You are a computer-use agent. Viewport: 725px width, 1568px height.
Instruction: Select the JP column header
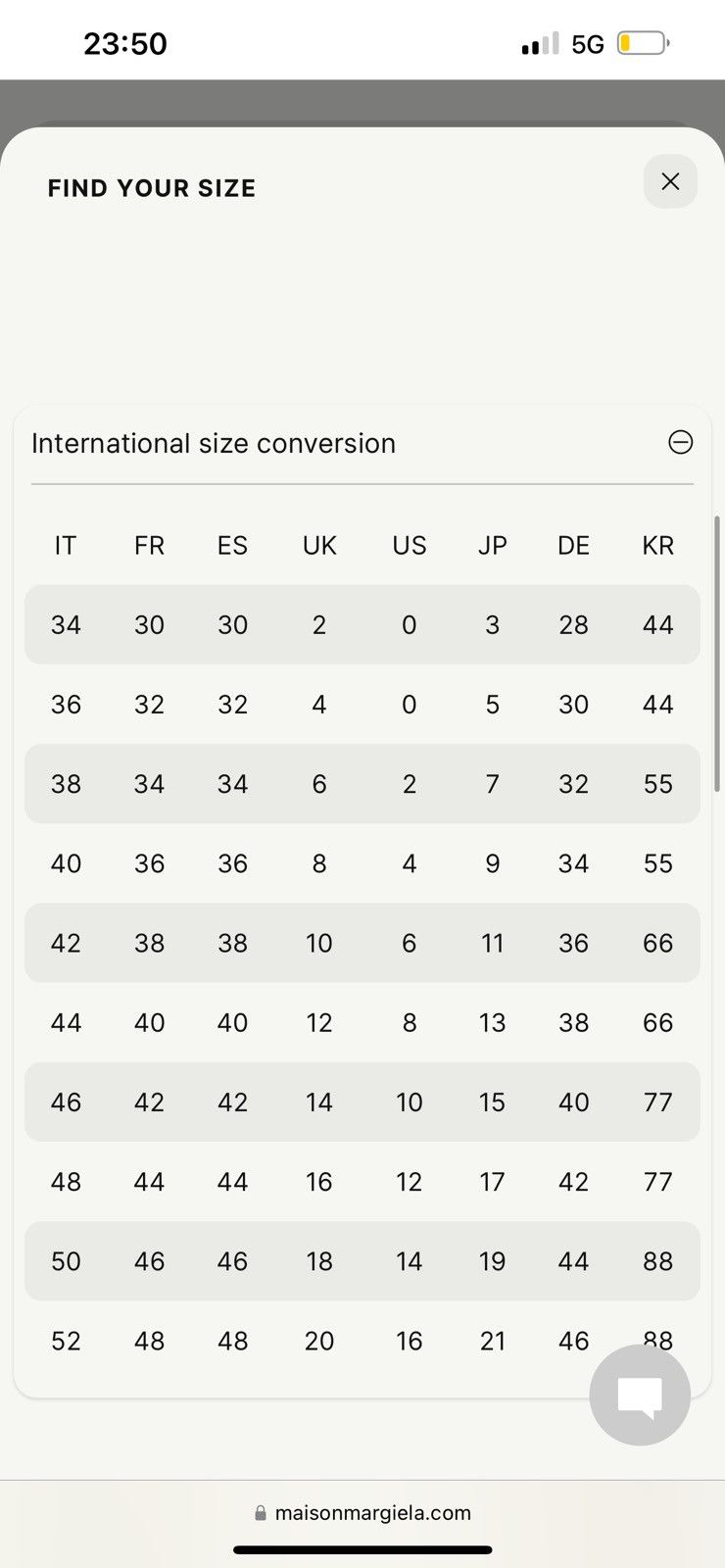(x=492, y=545)
